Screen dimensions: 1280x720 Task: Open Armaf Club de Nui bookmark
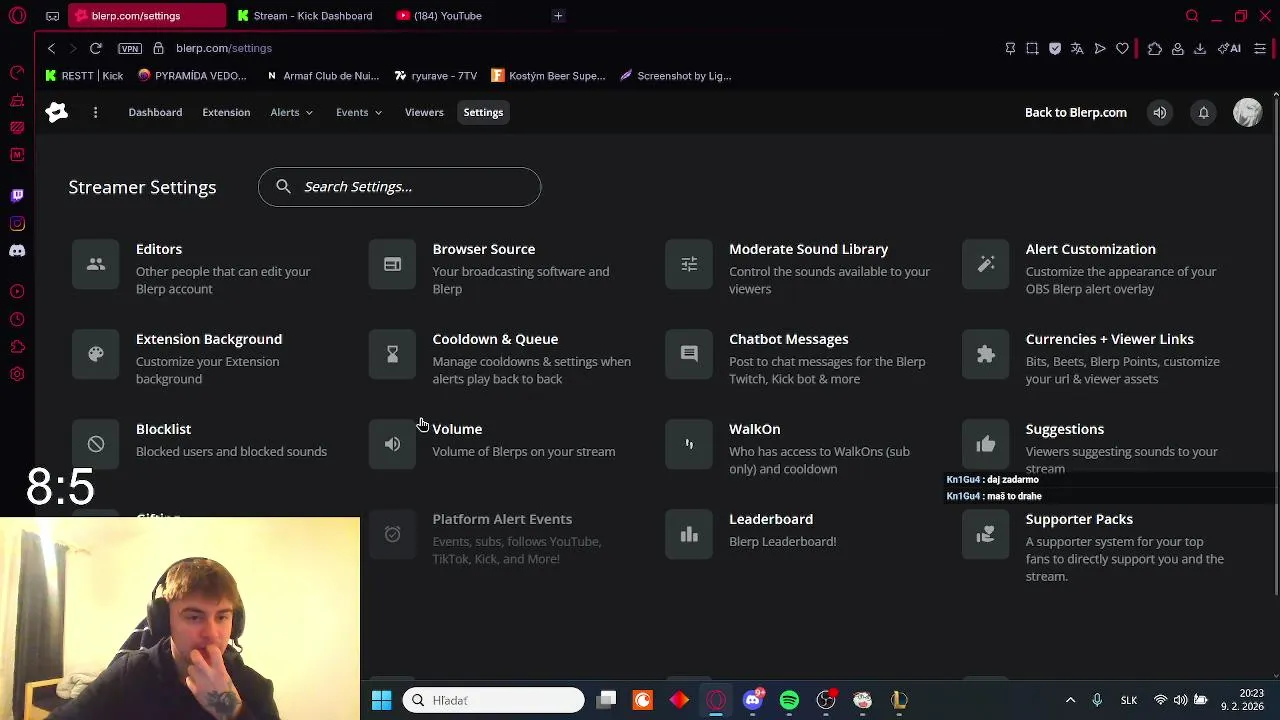coord(322,76)
